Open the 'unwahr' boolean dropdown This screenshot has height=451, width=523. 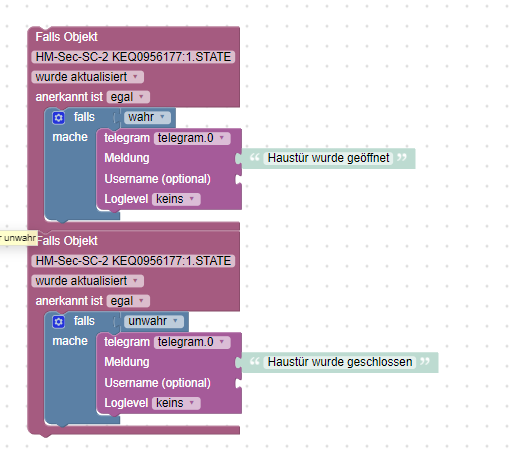[x=153, y=321]
